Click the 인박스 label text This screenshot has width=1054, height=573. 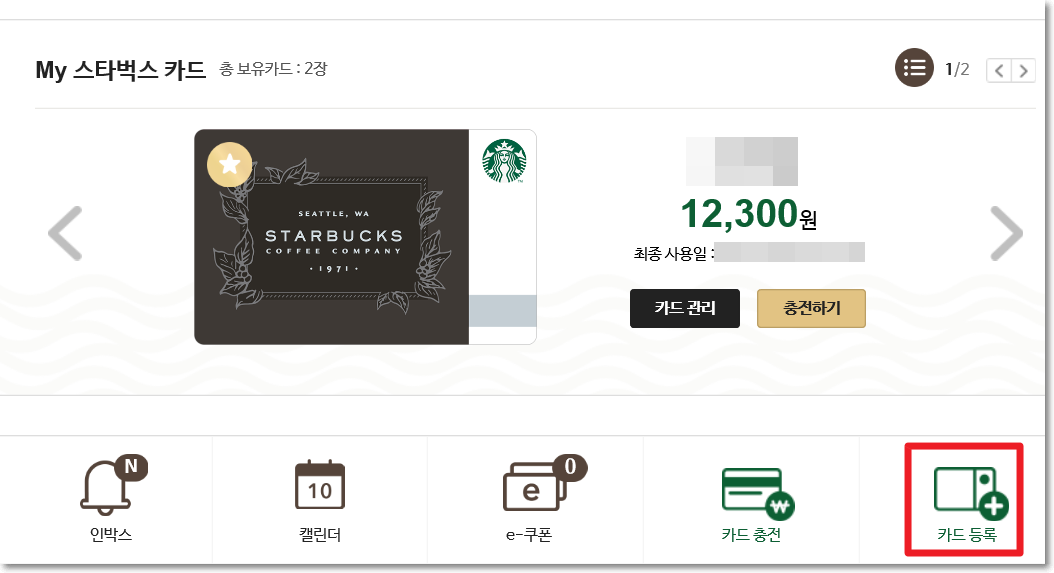[x=111, y=535]
